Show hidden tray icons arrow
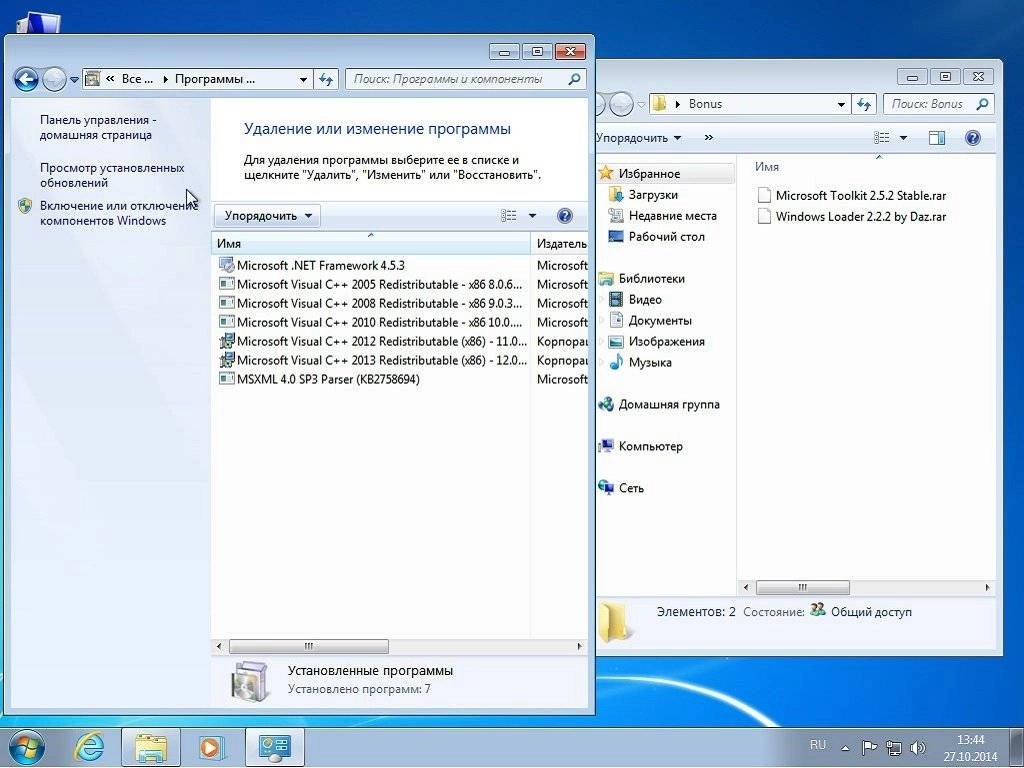The height and width of the screenshot is (768, 1024). (x=846, y=748)
